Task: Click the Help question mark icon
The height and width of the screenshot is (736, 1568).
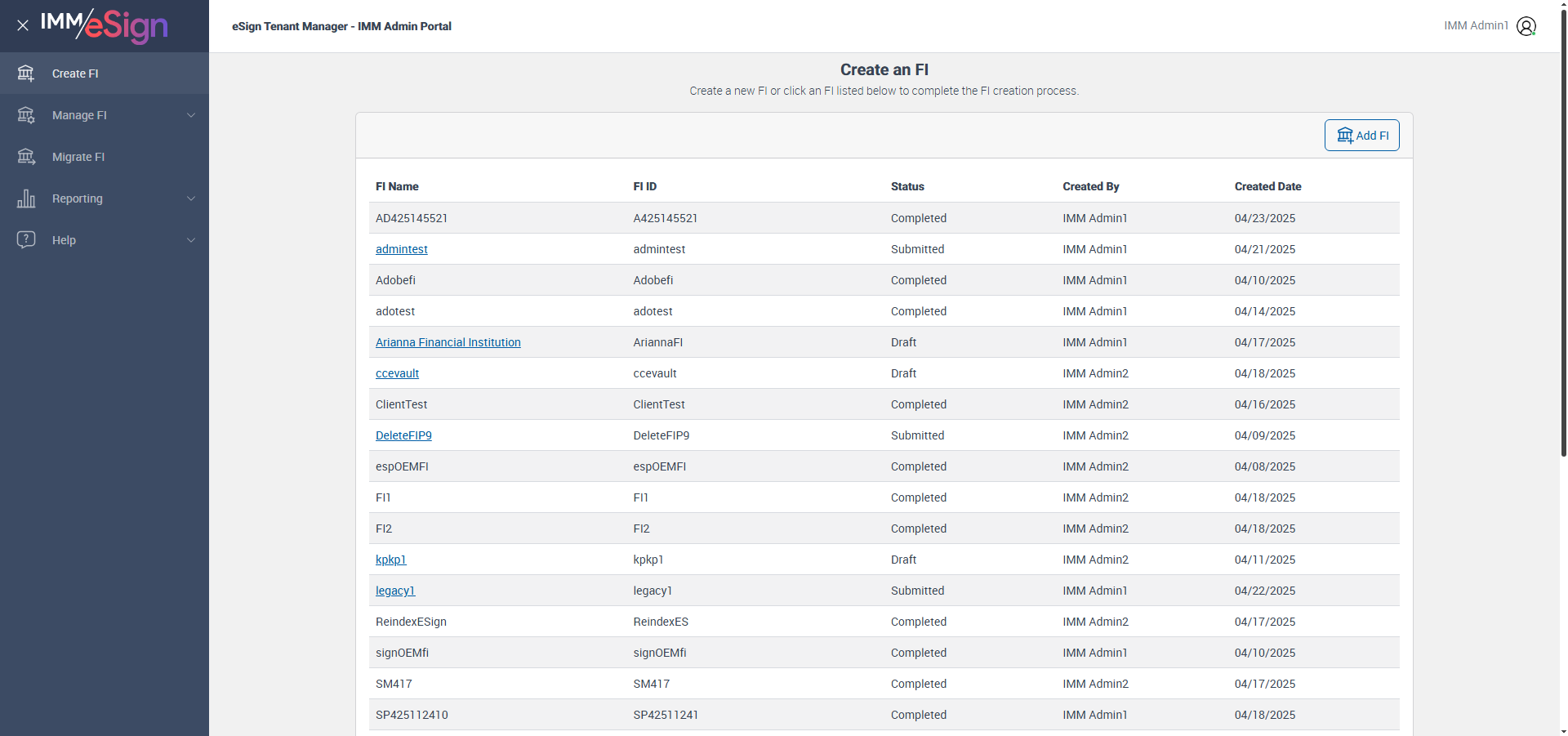Action: pyautogui.click(x=26, y=239)
